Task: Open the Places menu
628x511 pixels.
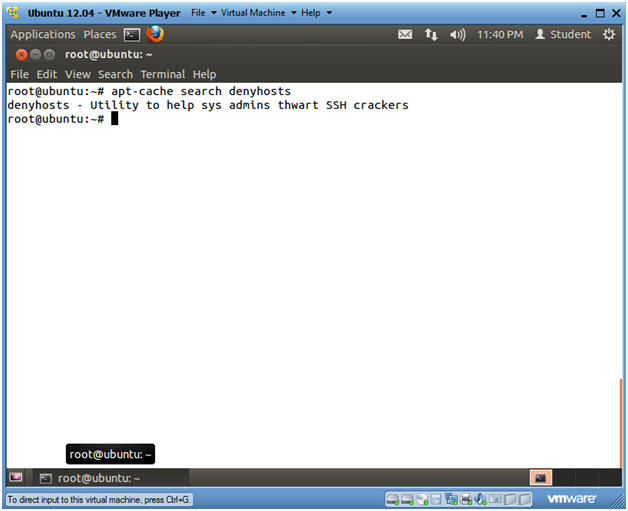Action: pos(100,34)
